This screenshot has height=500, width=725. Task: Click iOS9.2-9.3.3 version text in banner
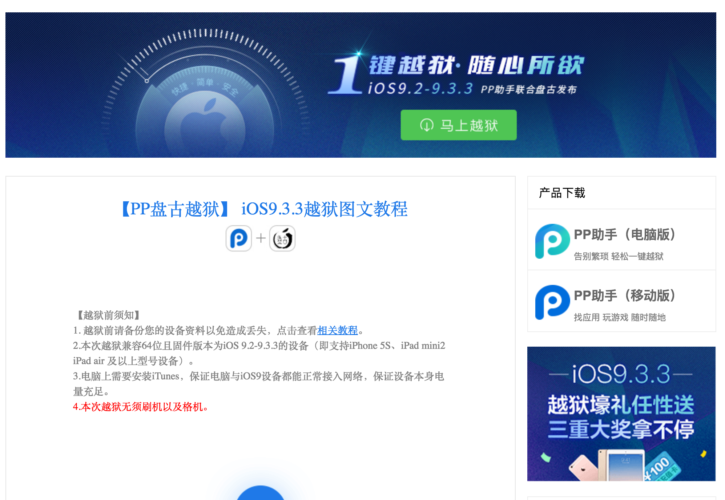pos(420,88)
